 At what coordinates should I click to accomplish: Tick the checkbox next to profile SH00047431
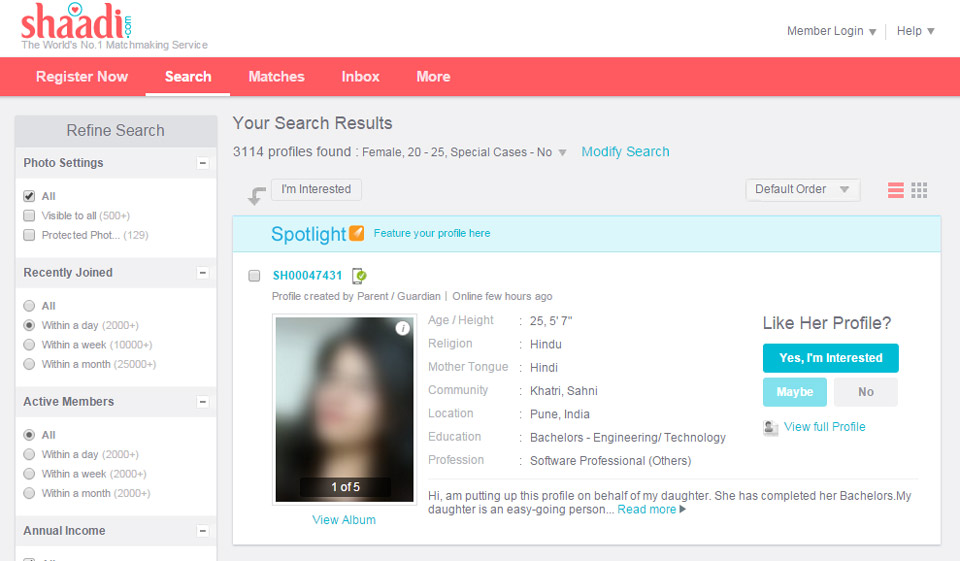tap(254, 276)
